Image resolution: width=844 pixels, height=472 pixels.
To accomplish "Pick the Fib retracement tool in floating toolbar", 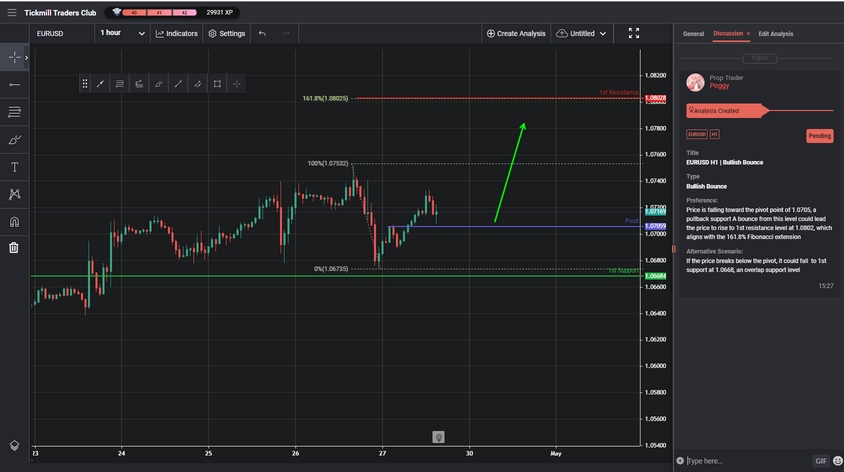I will point(119,84).
